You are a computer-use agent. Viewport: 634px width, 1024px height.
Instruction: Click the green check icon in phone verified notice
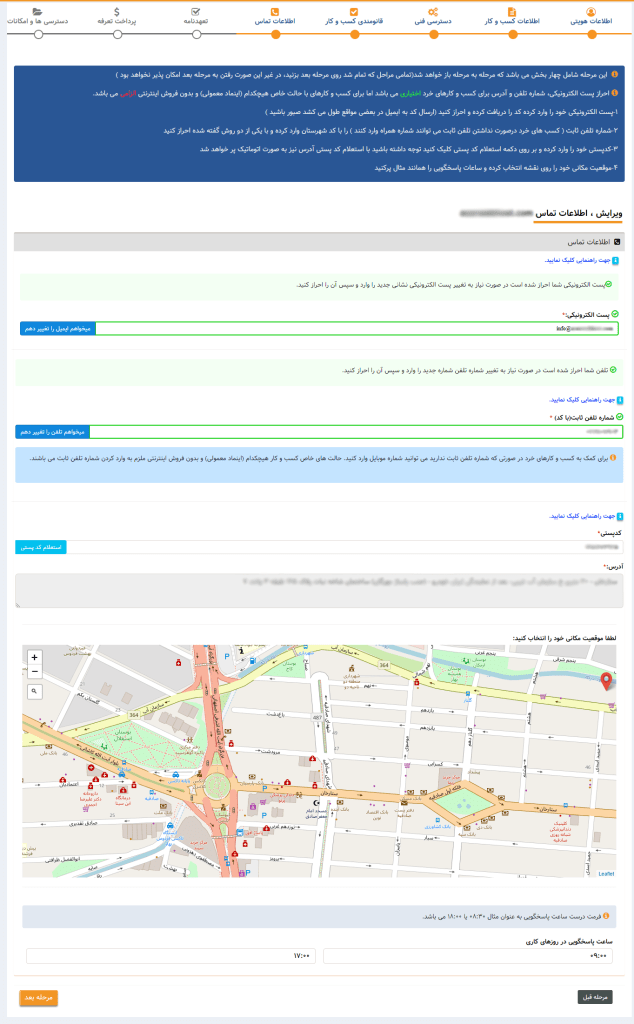(x=613, y=370)
